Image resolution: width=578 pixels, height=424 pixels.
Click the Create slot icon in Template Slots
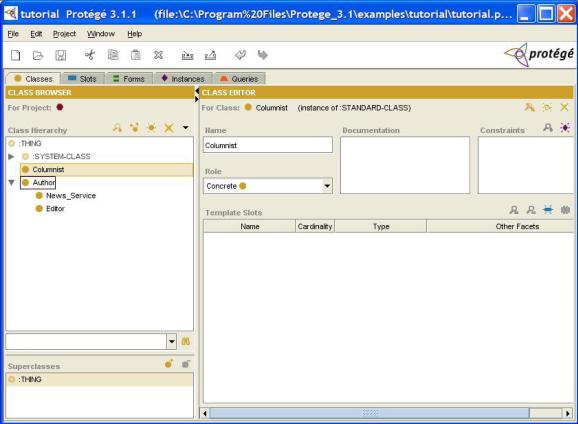tap(548, 210)
